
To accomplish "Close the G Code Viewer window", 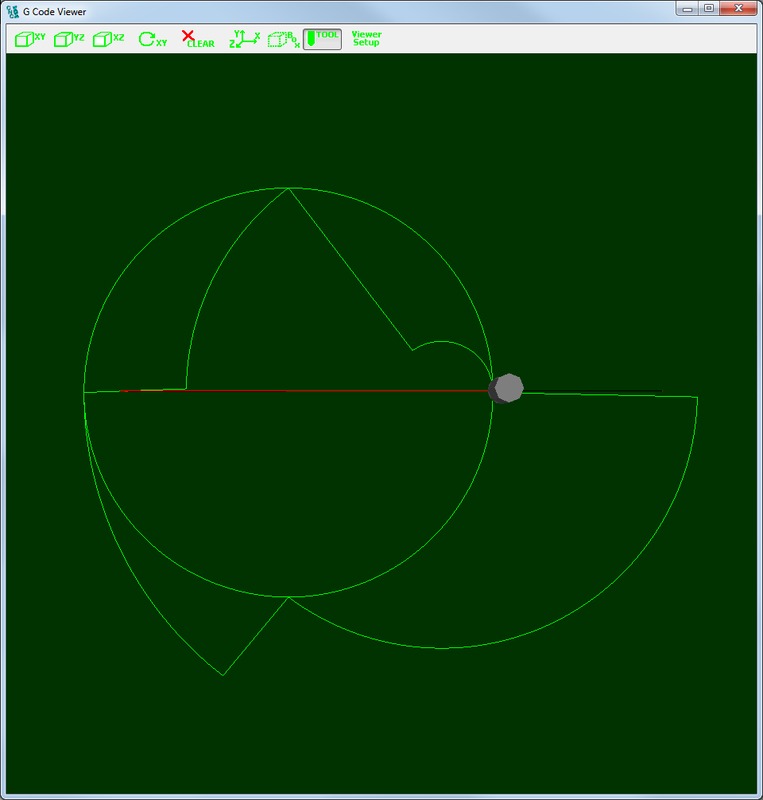I will click(738, 8).
